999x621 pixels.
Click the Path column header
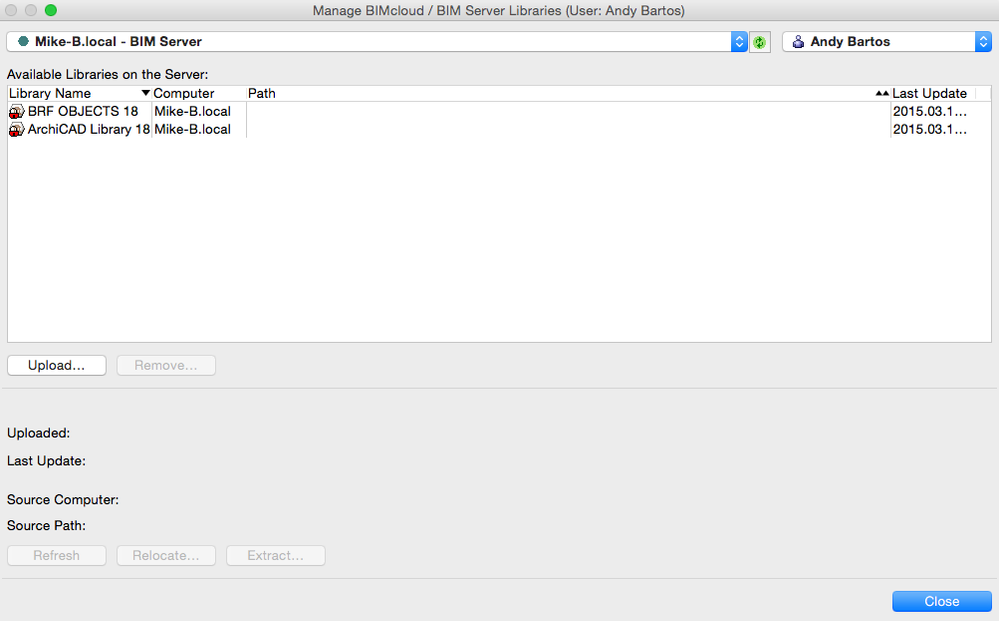(x=568, y=93)
